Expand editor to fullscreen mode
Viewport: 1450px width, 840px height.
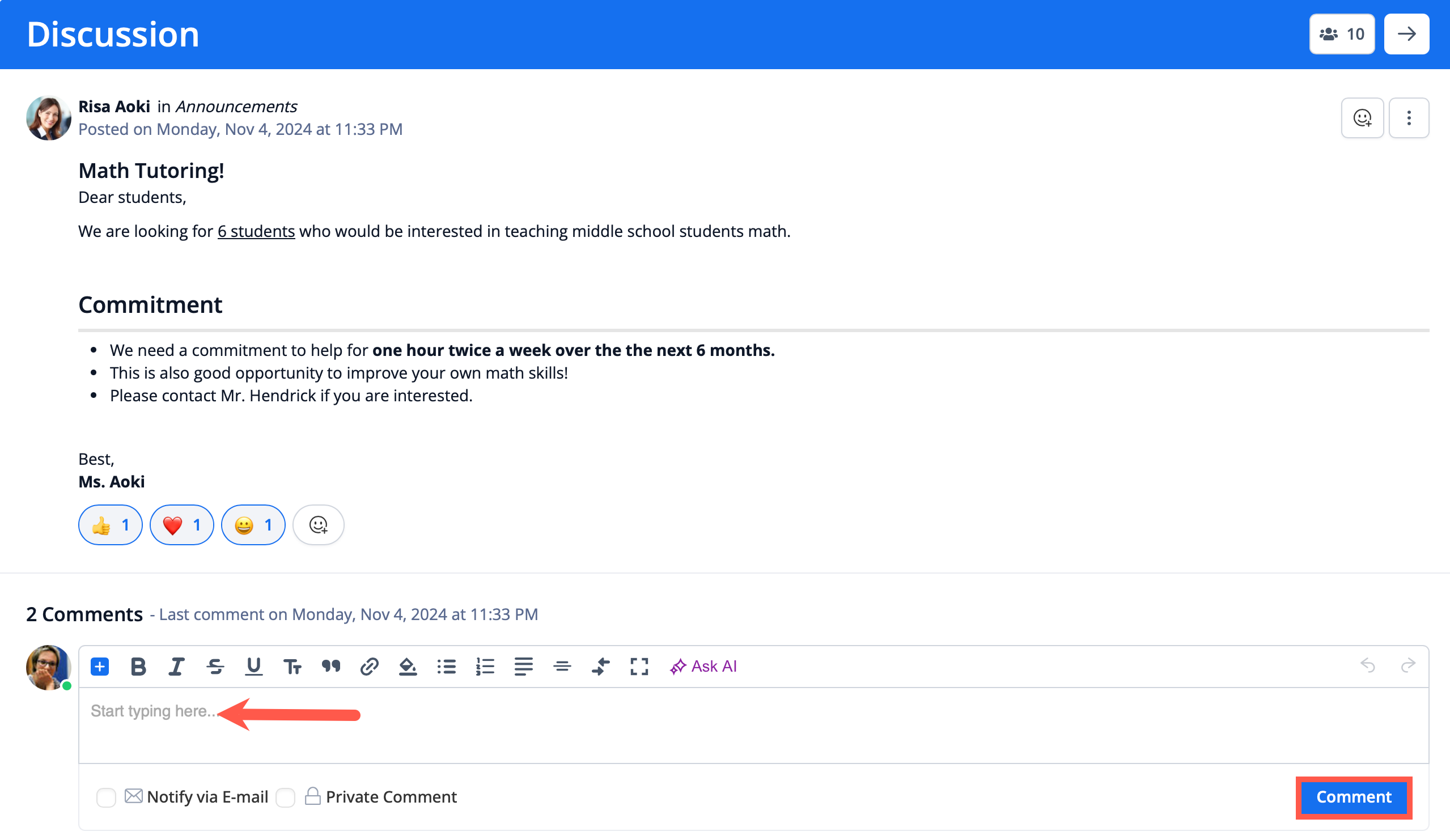point(639,666)
